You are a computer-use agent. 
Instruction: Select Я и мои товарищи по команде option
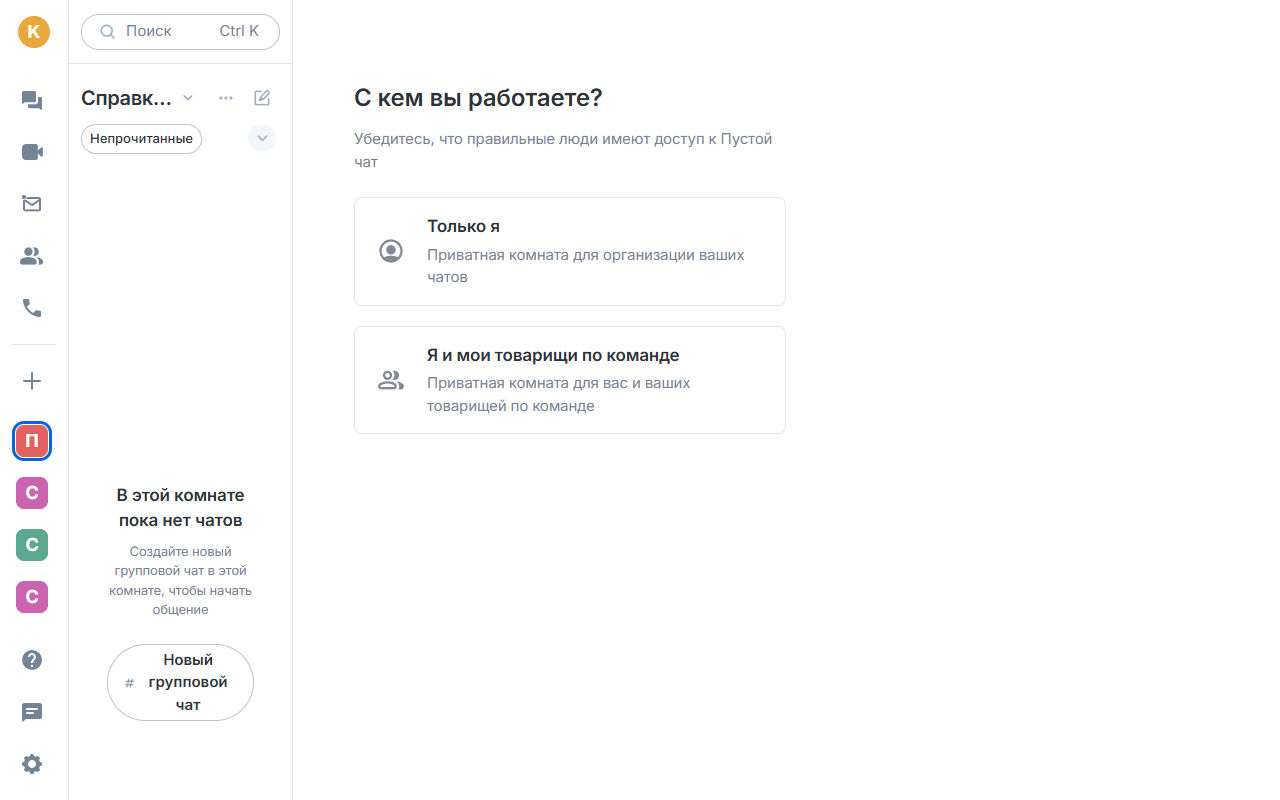(x=570, y=380)
